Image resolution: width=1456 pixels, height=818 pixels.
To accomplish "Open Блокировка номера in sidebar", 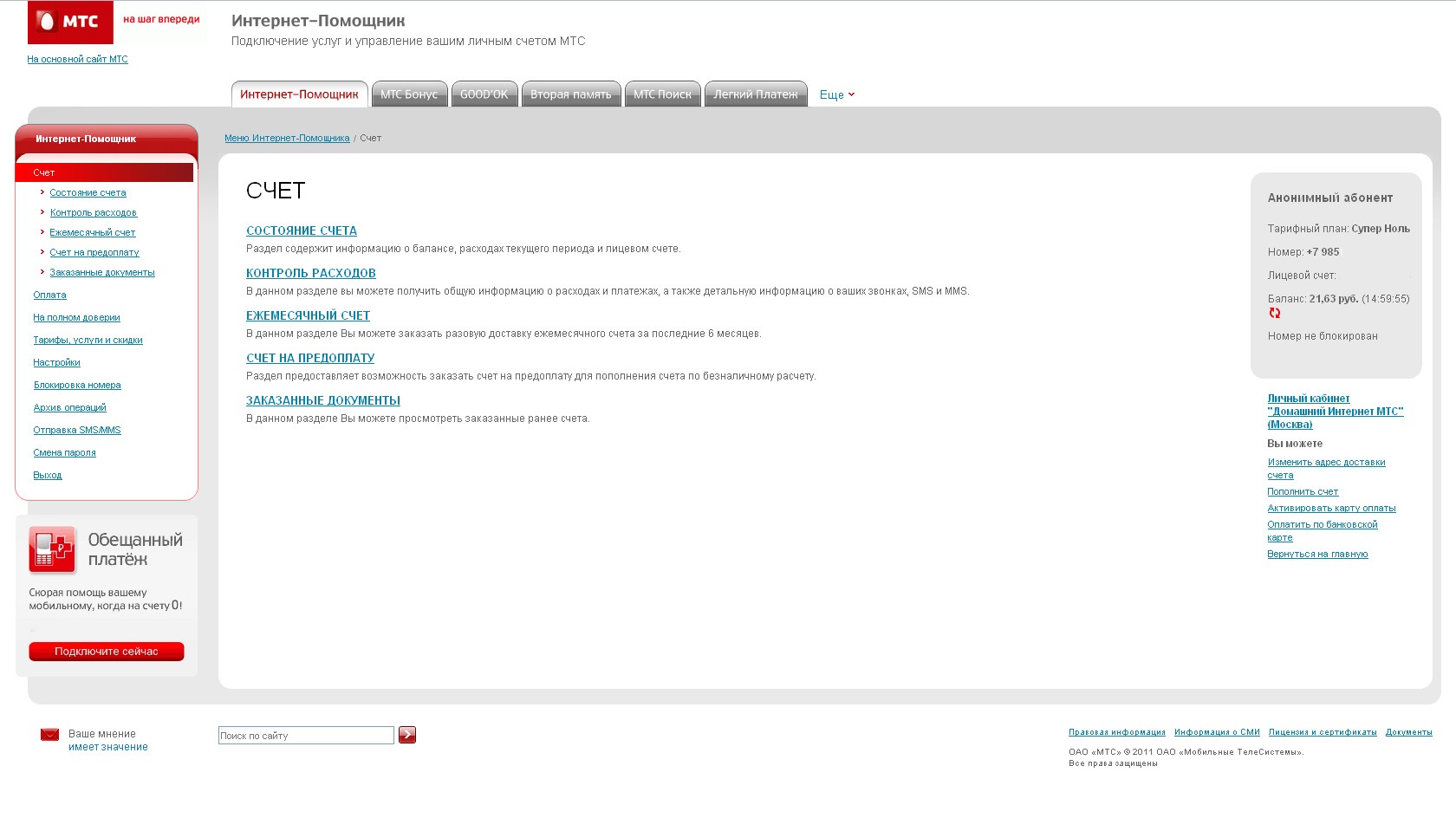I will click(77, 385).
